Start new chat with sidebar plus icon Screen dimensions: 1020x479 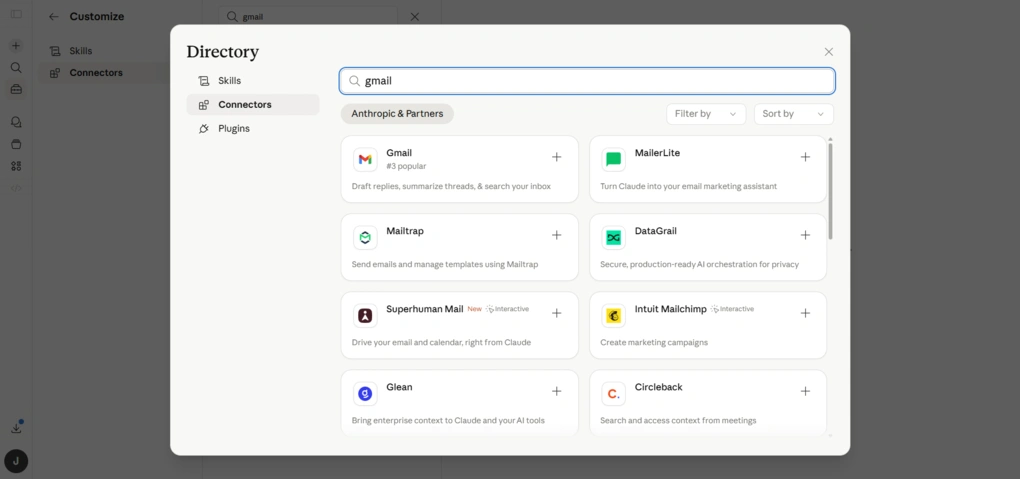(16, 46)
